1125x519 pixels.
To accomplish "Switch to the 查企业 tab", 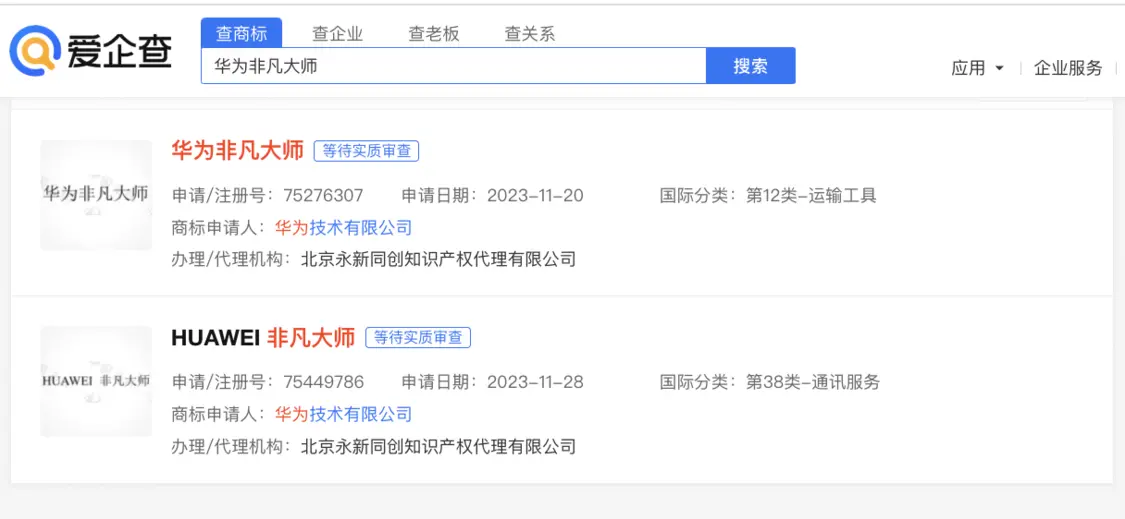I will 337,34.
